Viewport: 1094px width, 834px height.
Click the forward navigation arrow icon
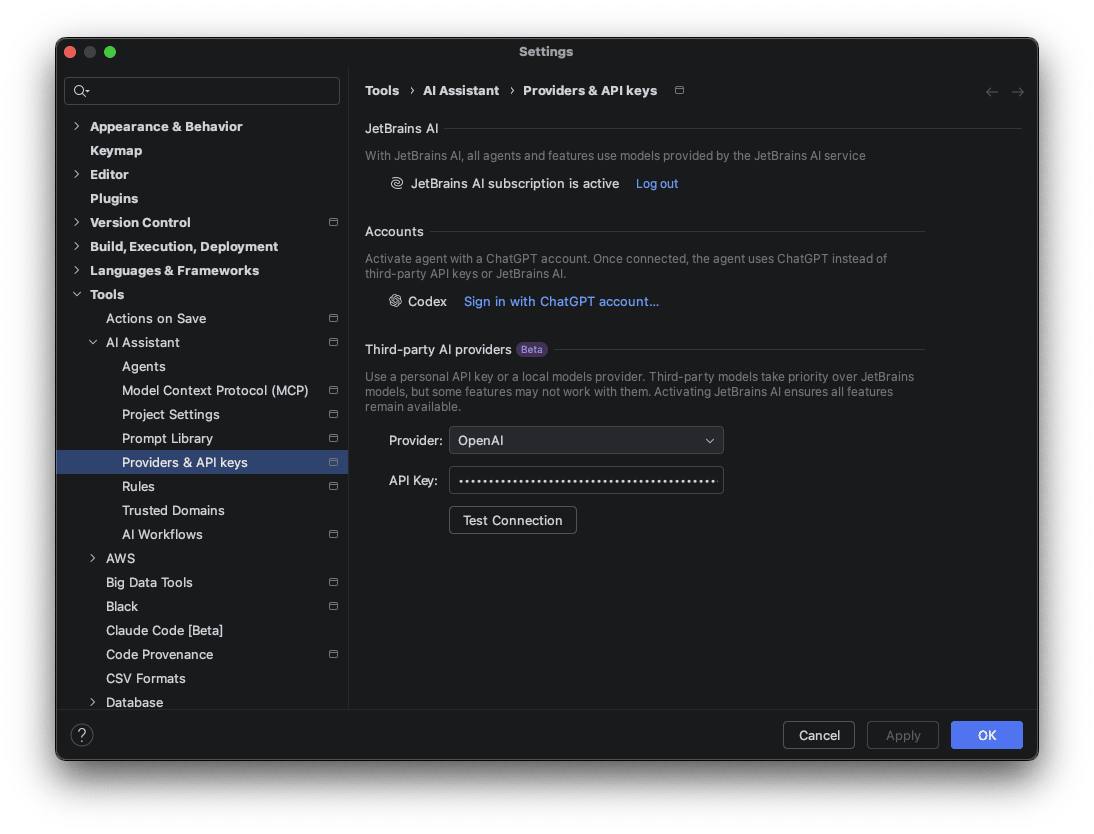point(1017,92)
